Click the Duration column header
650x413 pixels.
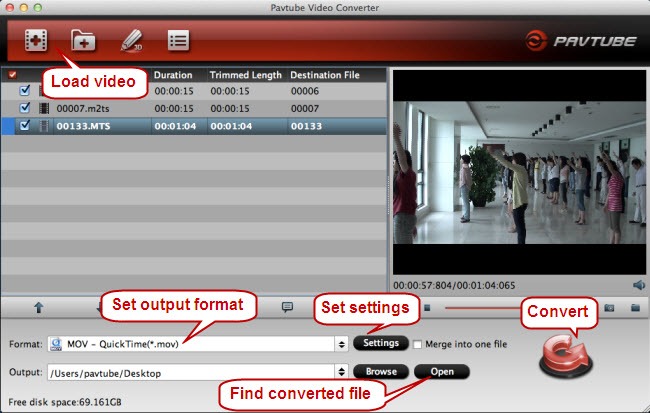[x=173, y=75]
